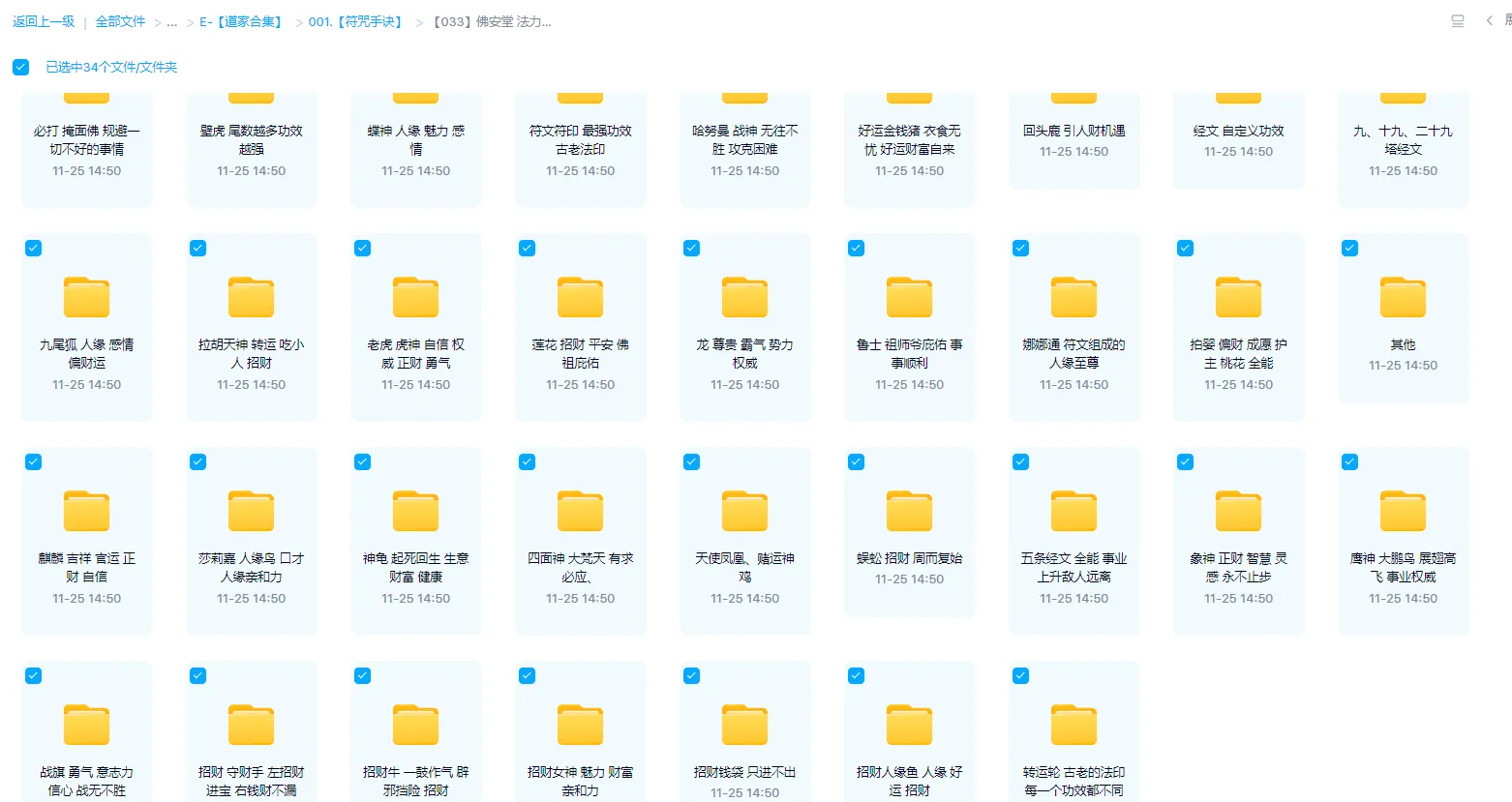Open the 招财 守财手 folder icon
1512x802 pixels.
tap(252, 725)
